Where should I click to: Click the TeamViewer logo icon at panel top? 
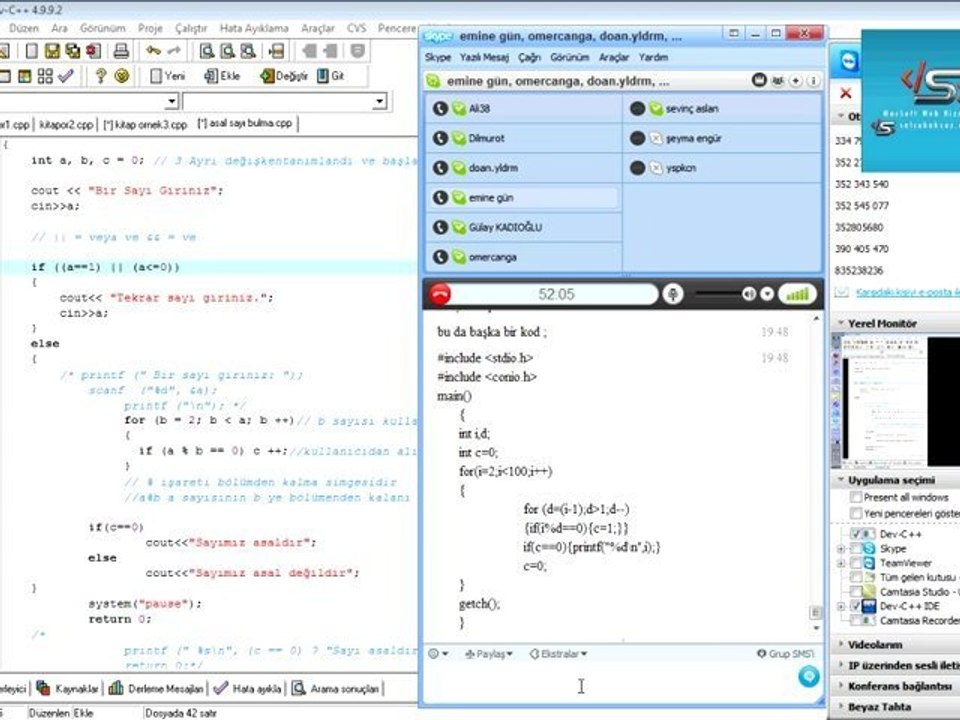848,61
